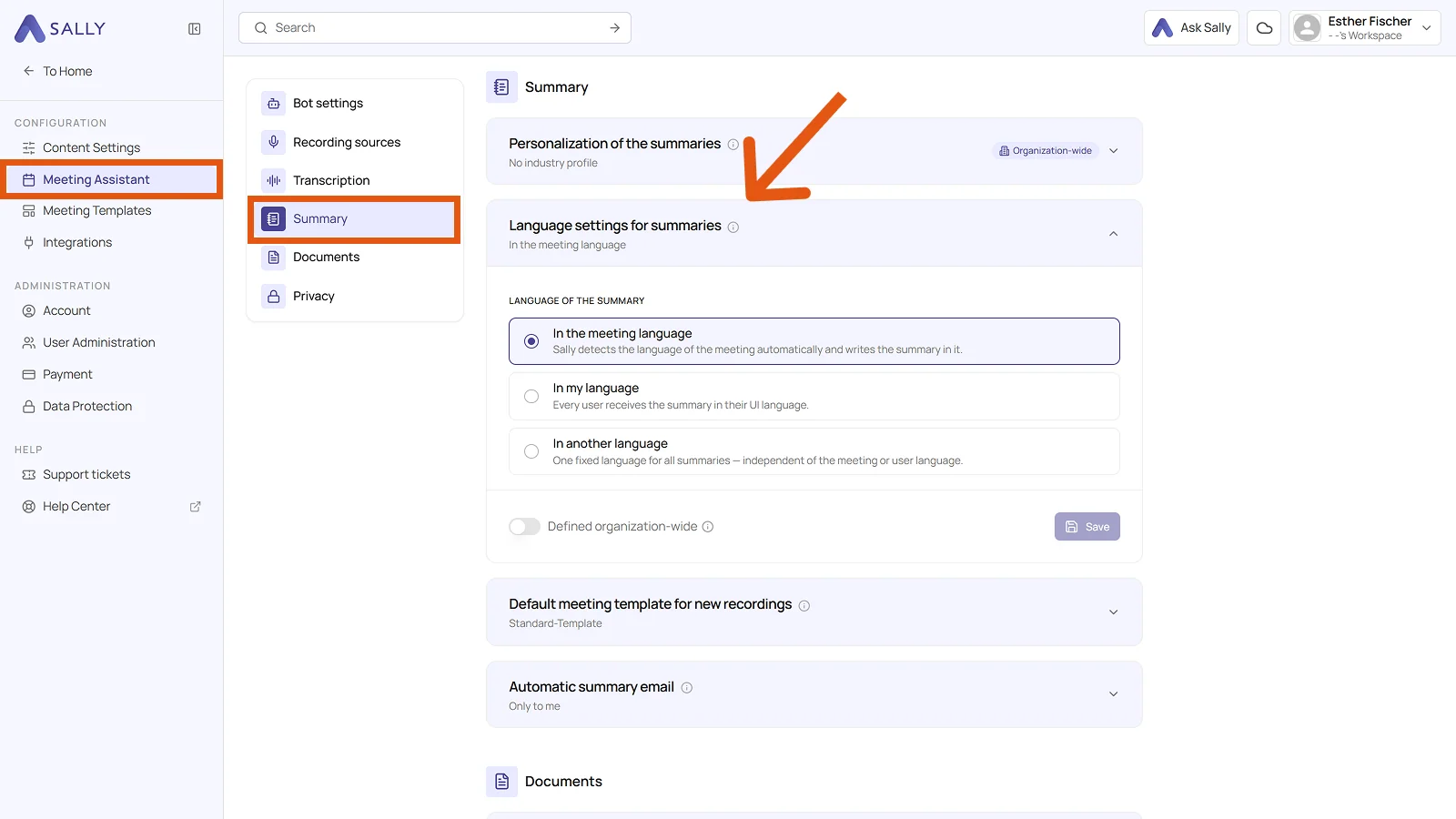The height and width of the screenshot is (819, 1456).
Task: Click the Integrations plug icon
Action: 29,243
